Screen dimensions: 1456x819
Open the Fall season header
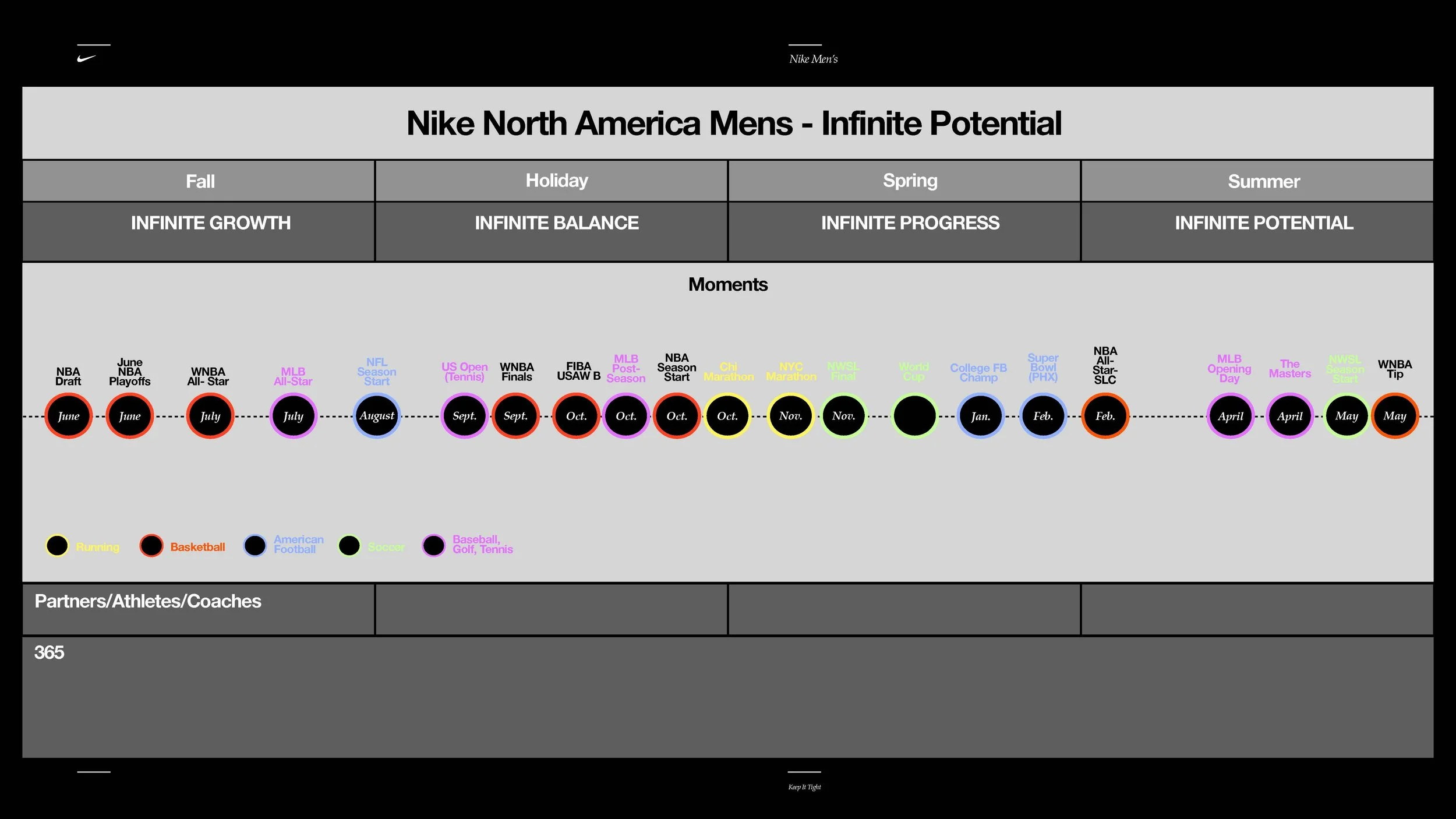click(x=200, y=181)
